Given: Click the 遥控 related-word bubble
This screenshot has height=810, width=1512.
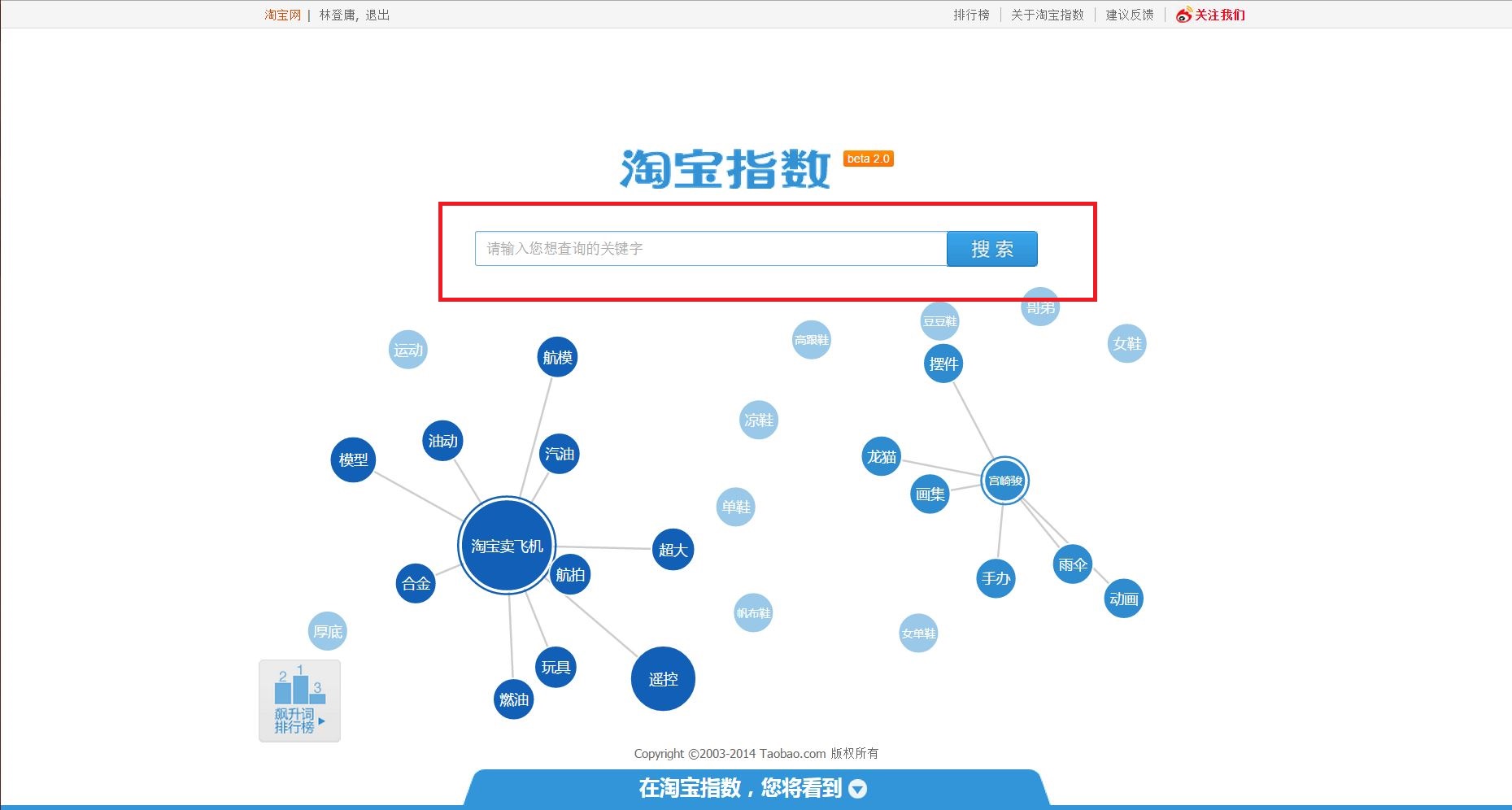Looking at the screenshot, I should click(663, 680).
